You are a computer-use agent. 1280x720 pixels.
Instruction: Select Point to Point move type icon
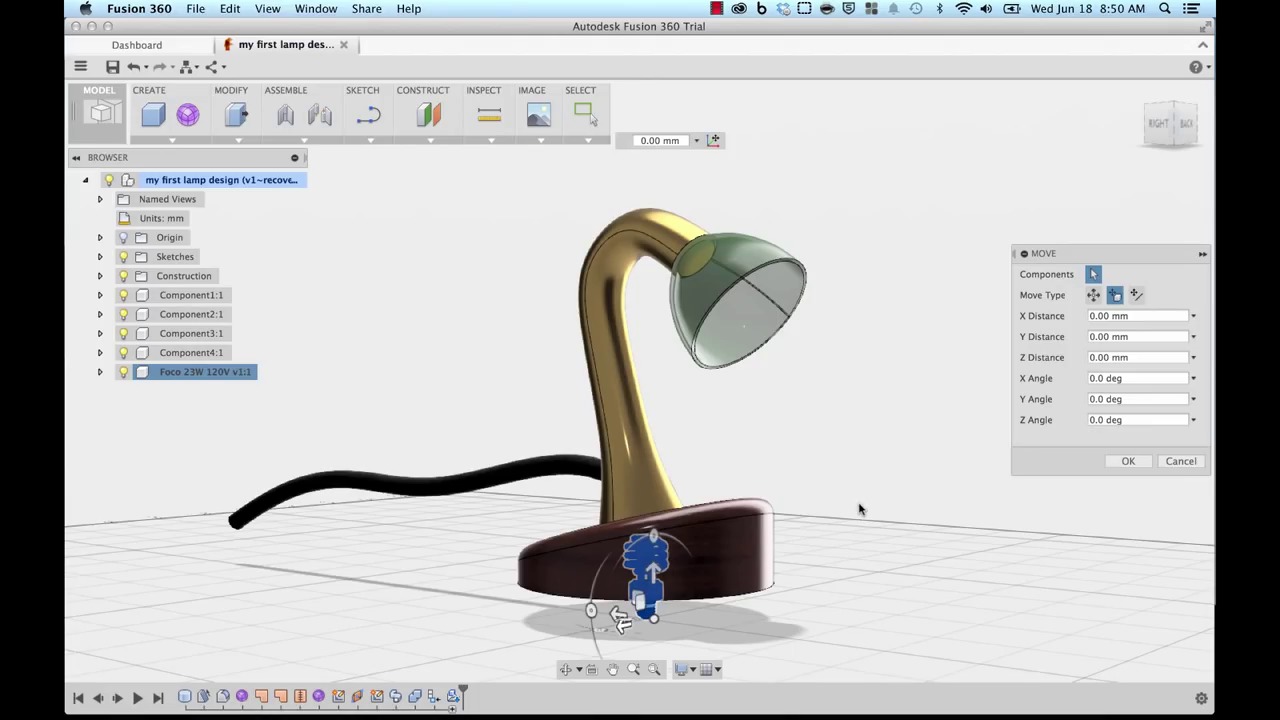(x=1136, y=295)
